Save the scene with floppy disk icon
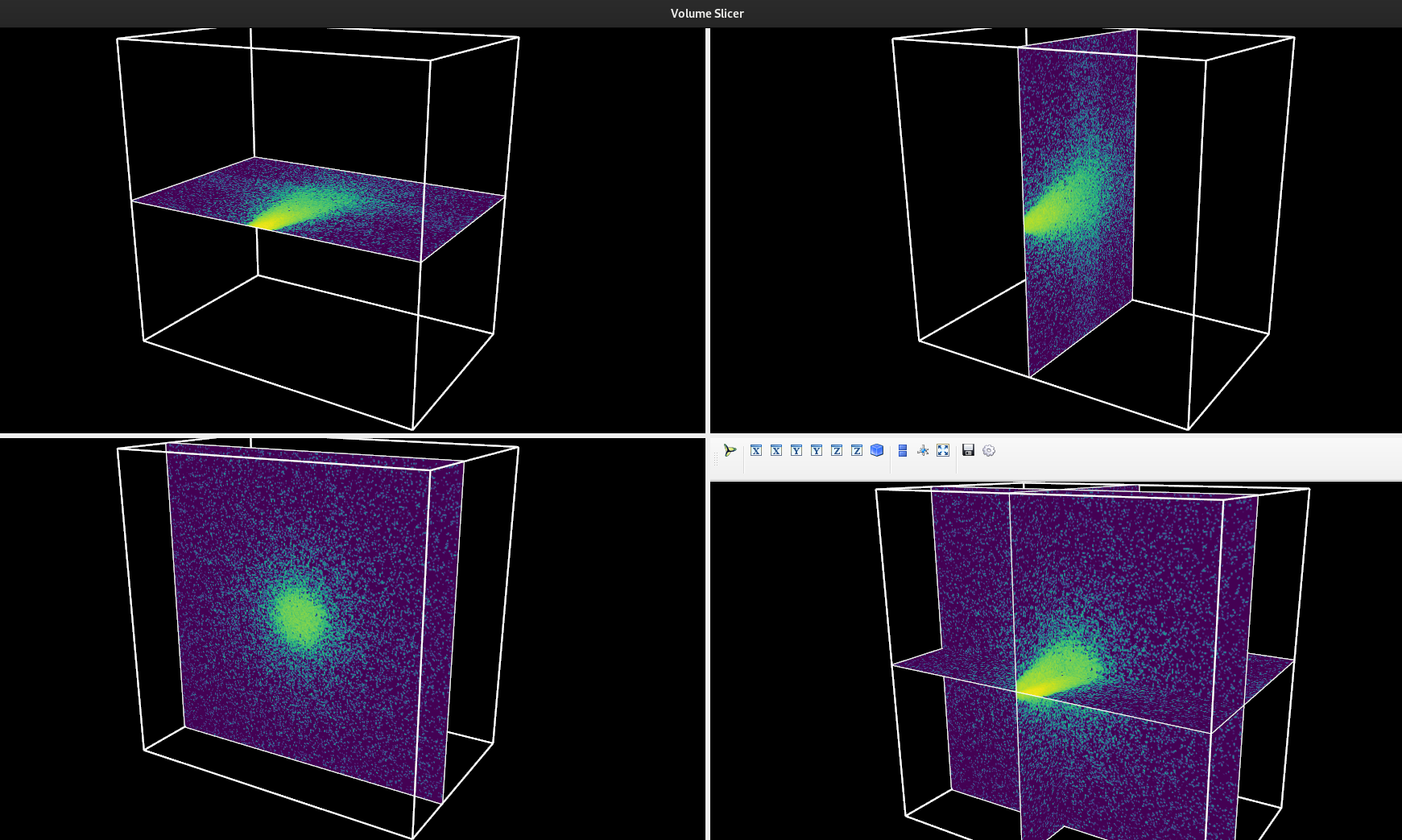 click(x=969, y=450)
